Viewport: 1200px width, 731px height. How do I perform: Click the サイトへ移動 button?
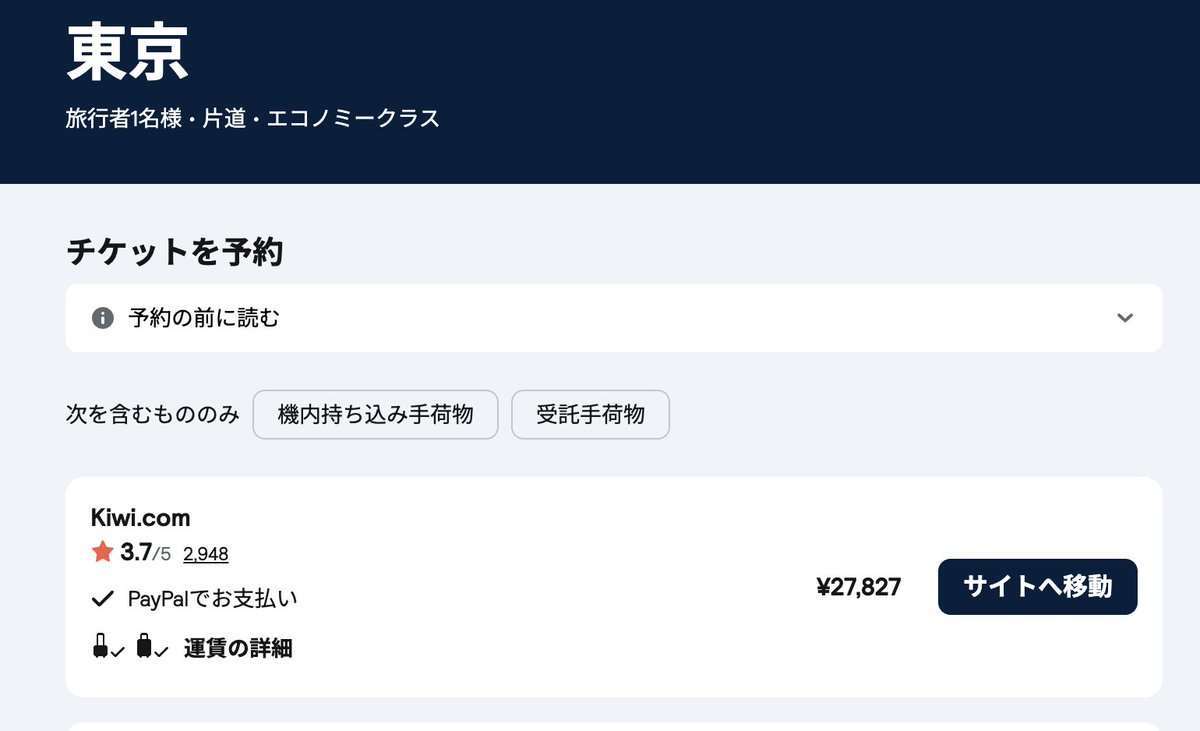coord(1037,587)
